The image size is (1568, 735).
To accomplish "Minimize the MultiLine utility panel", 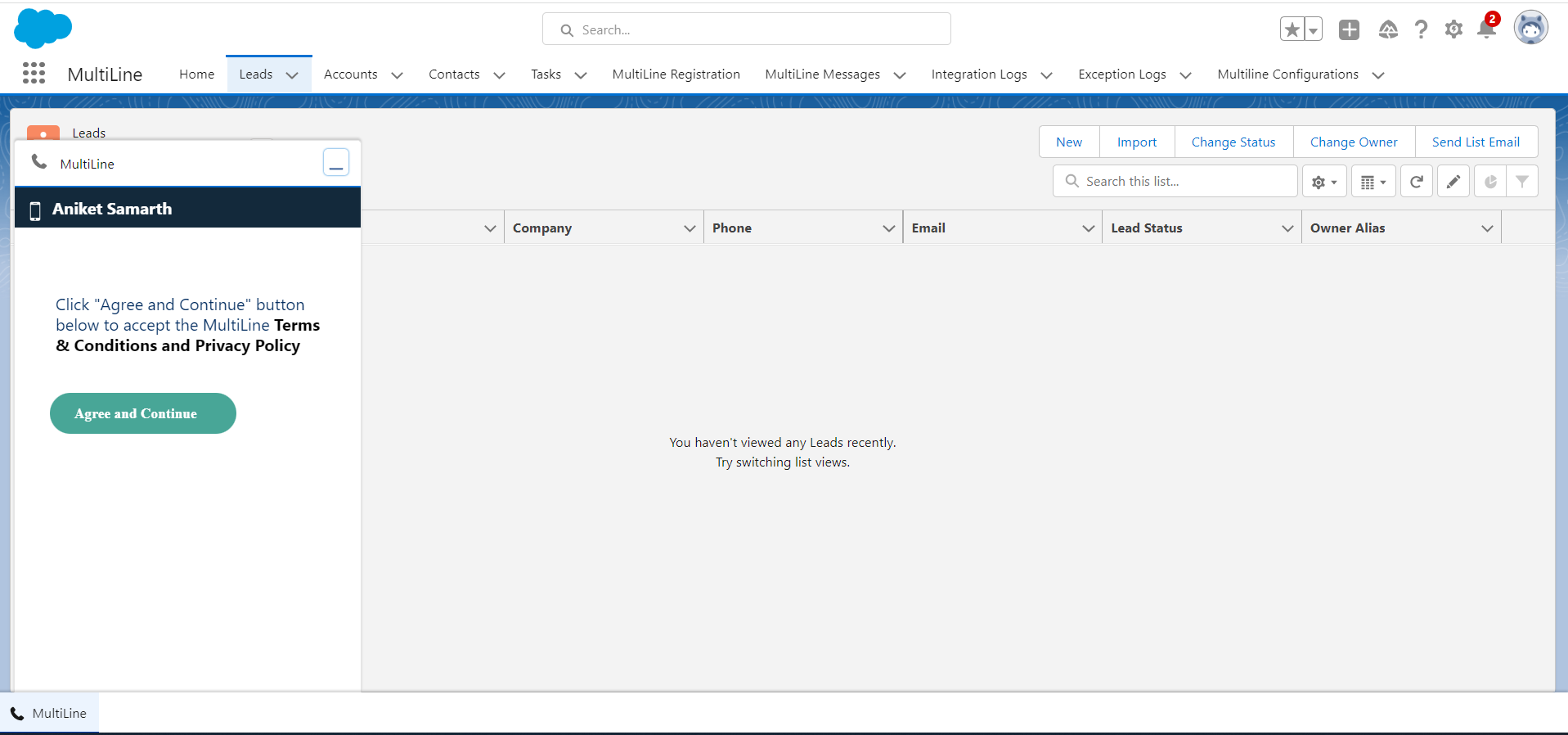I will tap(336, 162).
